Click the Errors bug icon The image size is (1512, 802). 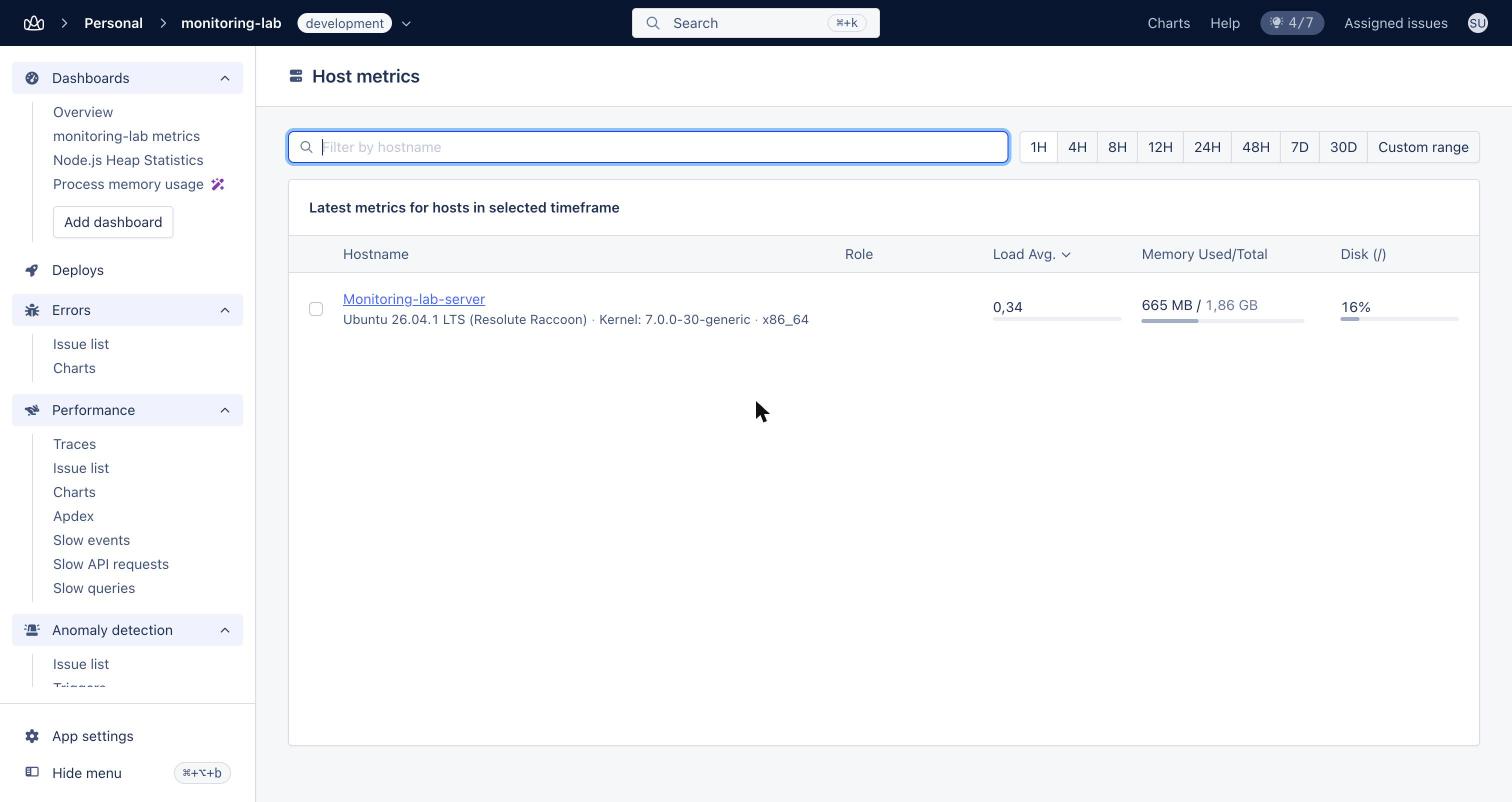[x=32, y=310]
